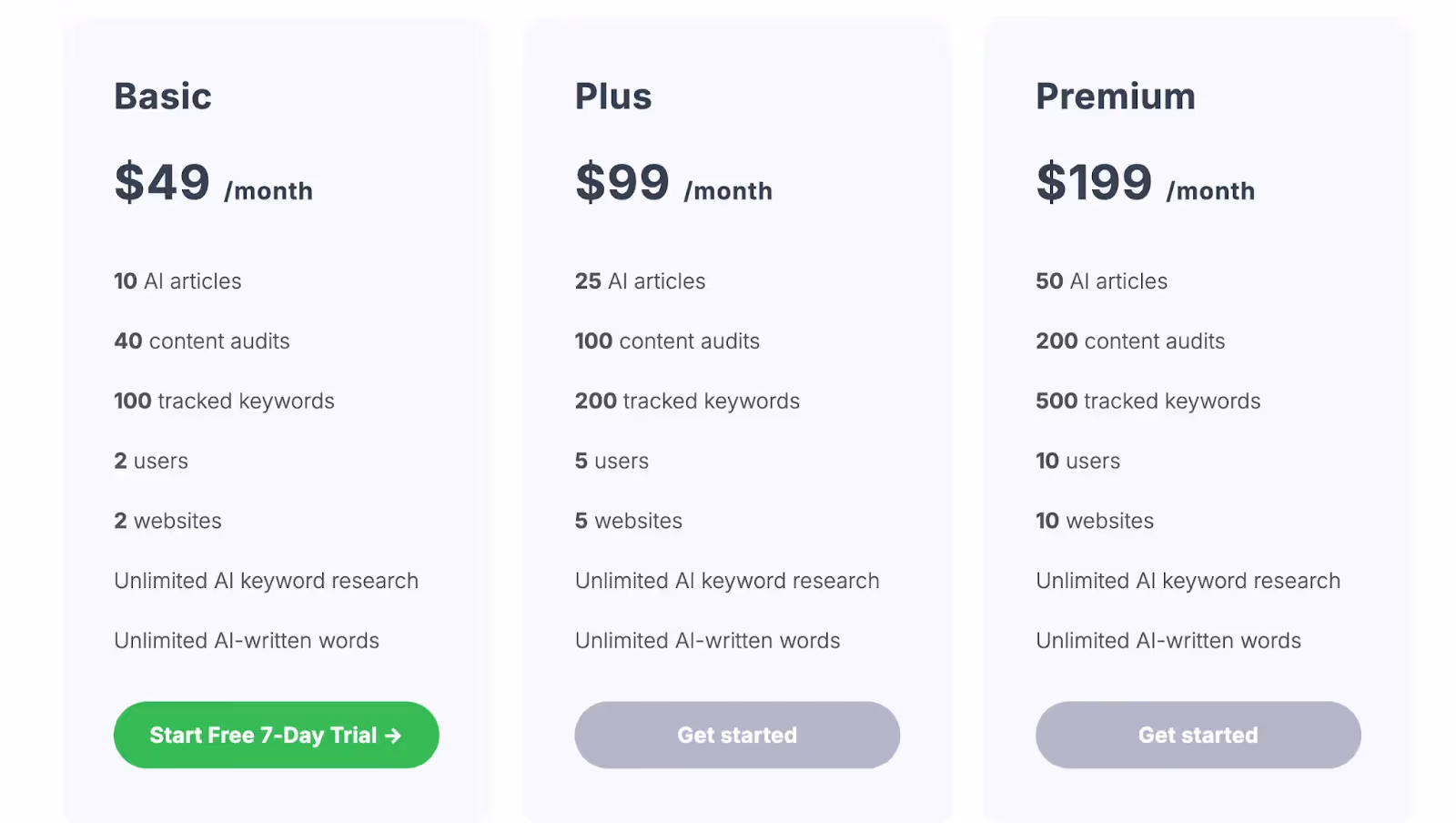Click the $199 /month price
The height and width of the screenshot is (823, 1456).
click(x=1146, y=182)
